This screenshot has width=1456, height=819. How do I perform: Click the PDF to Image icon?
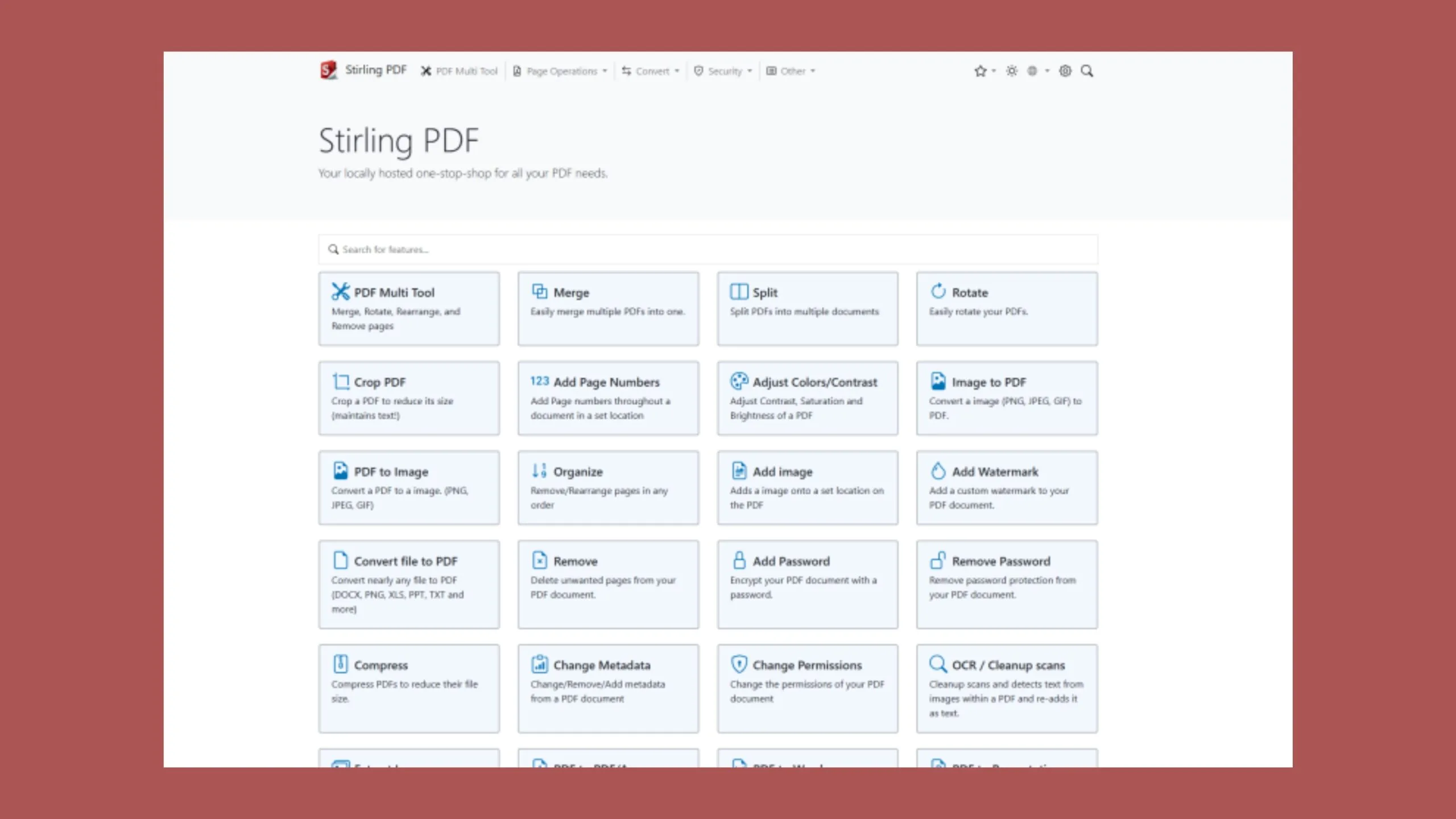pos(340,470)
